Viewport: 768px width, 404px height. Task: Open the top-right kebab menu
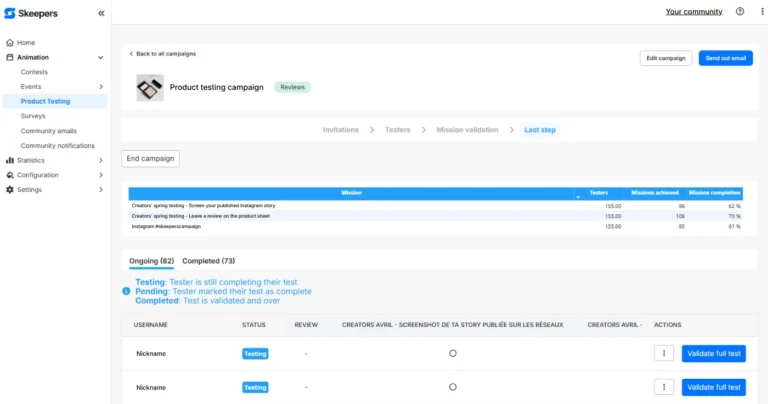(762, 11)
